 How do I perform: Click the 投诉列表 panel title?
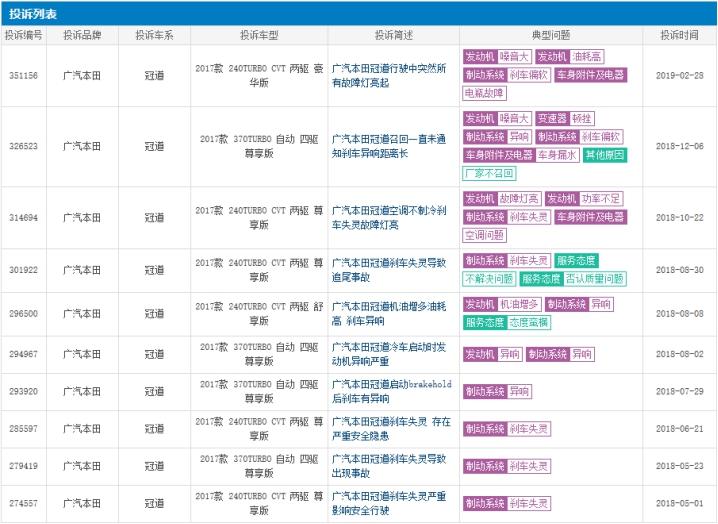click(x=33, y=14)
